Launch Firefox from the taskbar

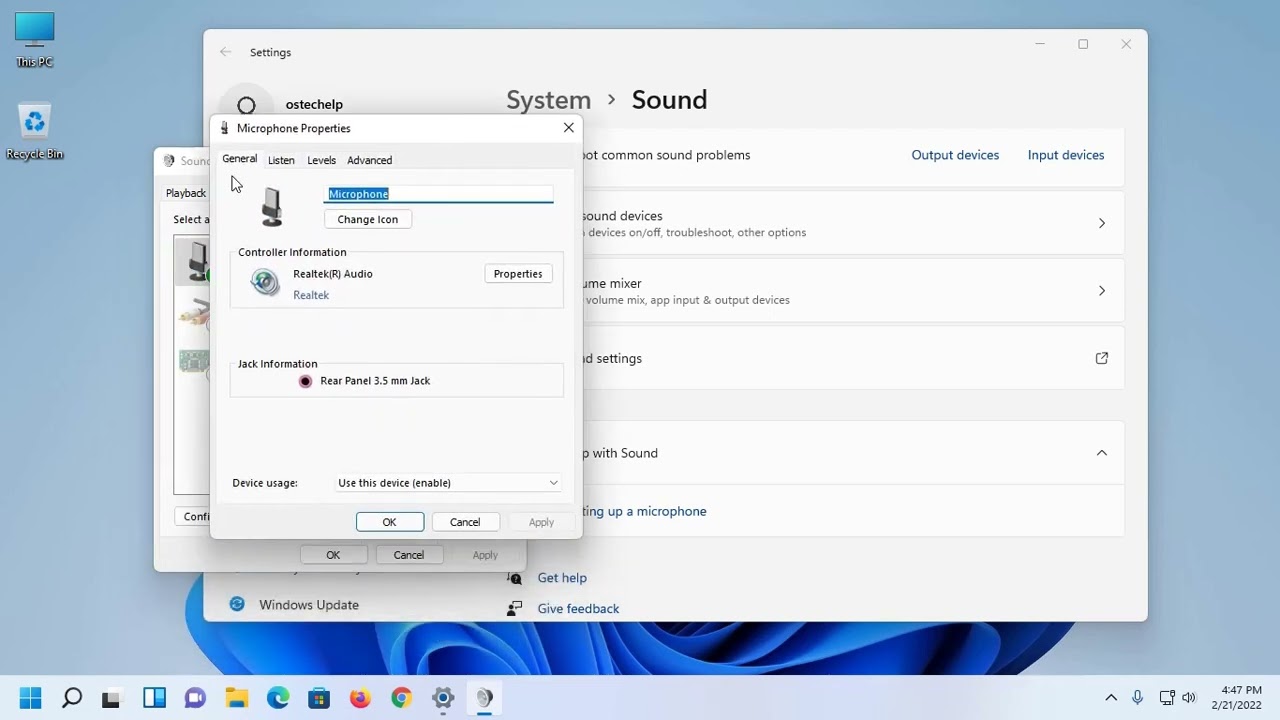click(x=360, y=698)
